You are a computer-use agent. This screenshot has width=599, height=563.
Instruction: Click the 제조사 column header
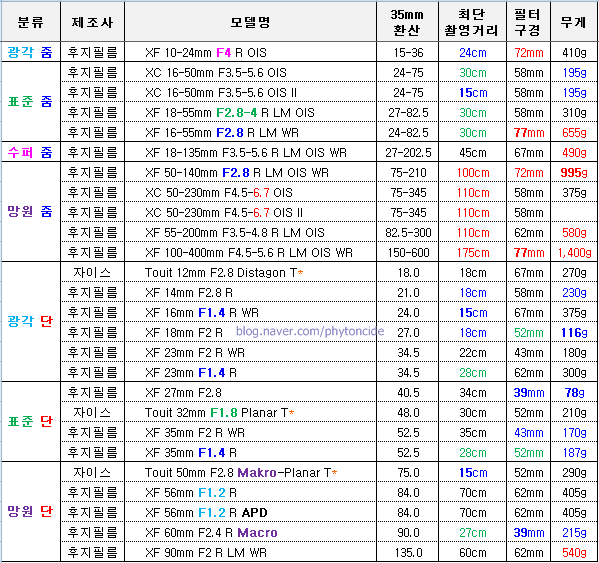[x=92, y=22]
